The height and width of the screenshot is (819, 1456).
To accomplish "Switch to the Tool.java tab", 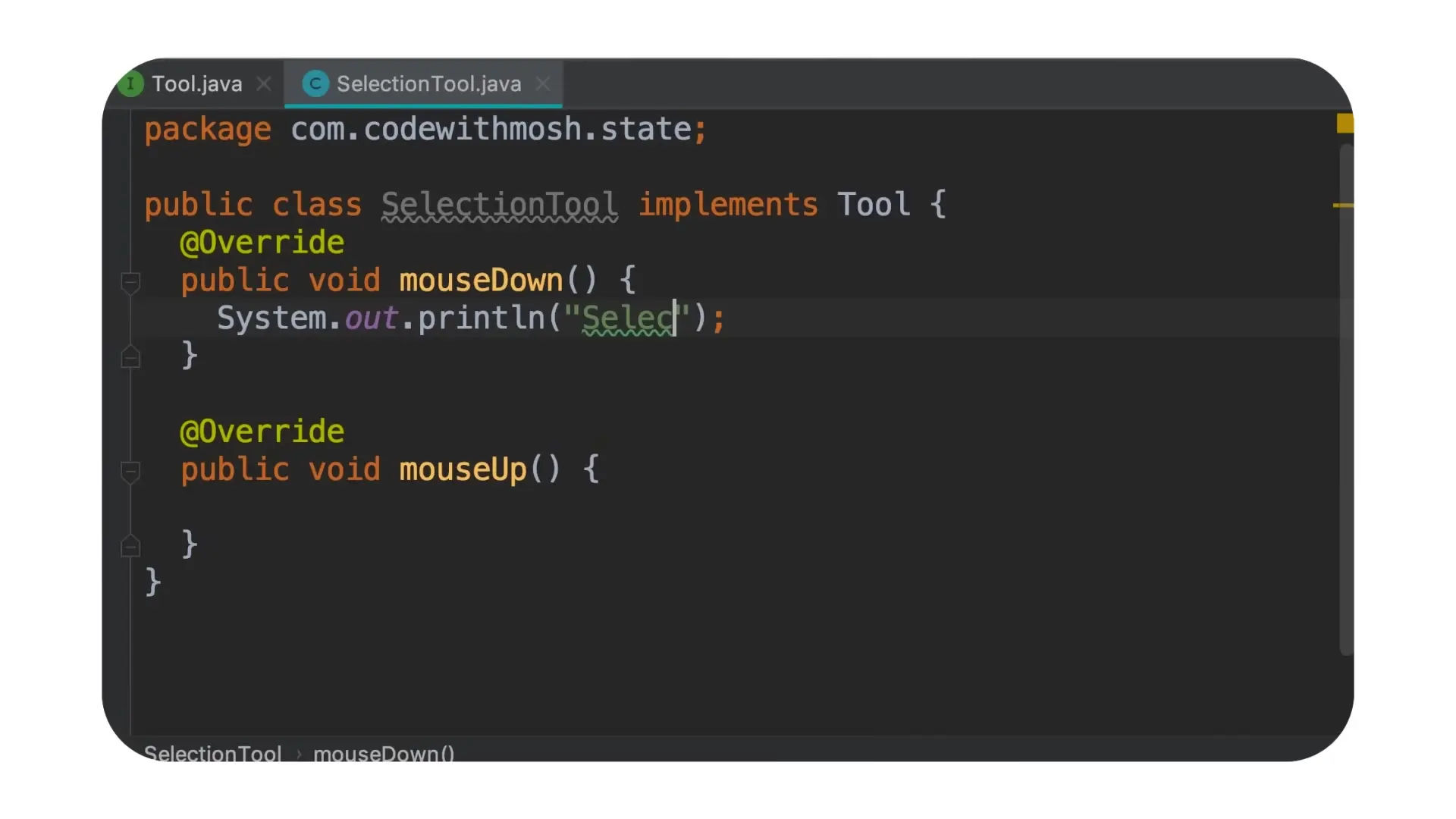I will tap(197, 83).
